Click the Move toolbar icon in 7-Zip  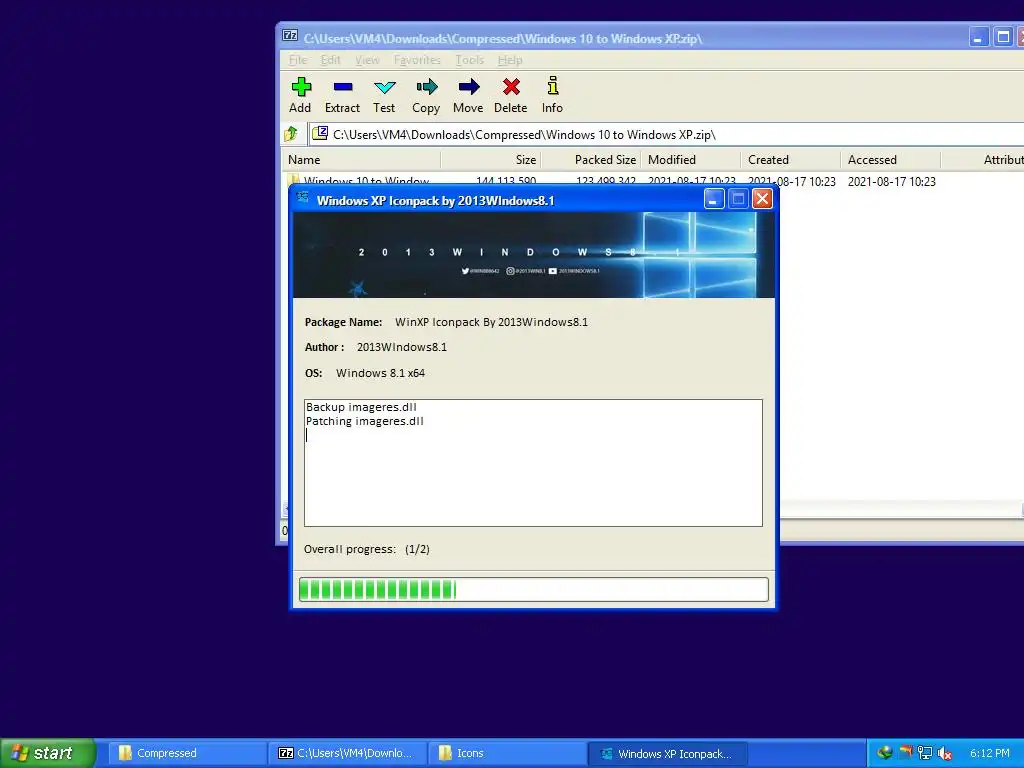468,95
